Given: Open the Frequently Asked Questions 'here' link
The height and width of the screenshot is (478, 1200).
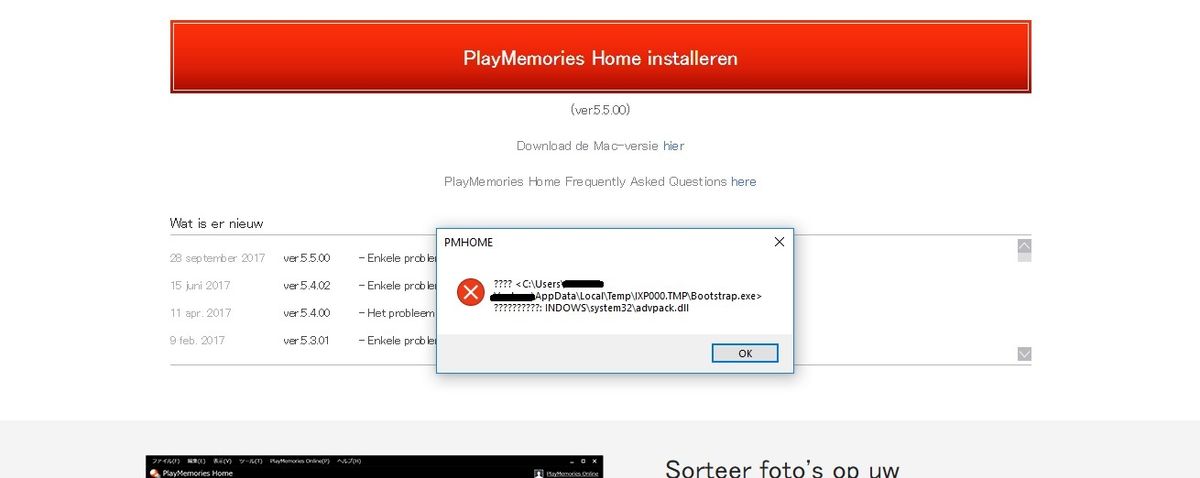Looking at the screenshot, I should (x=743, y=182).
